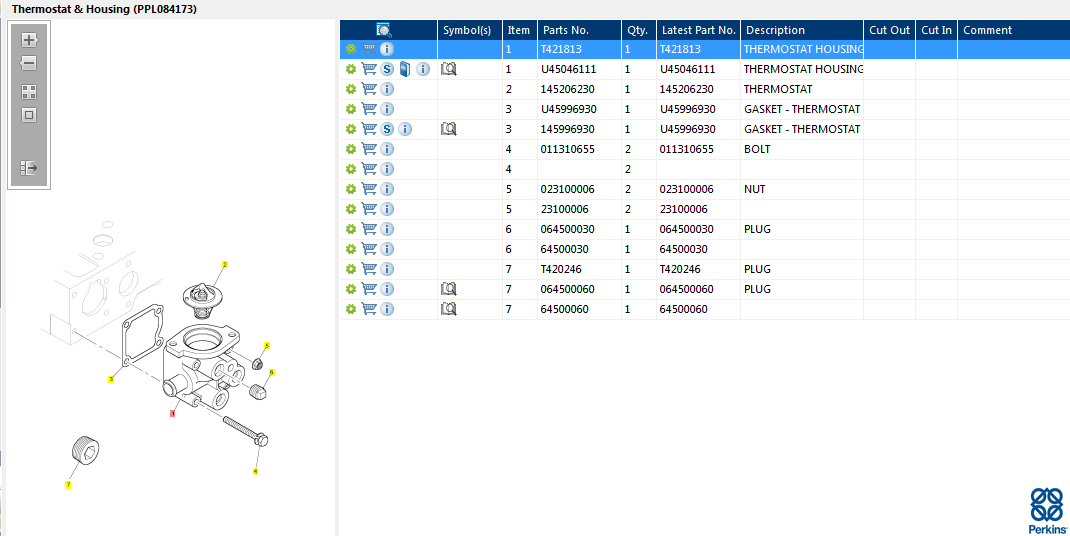The width and height of the screenshot is (1070, 536).
Task: Click BOLT description cell
Action: tap(802, 149)
